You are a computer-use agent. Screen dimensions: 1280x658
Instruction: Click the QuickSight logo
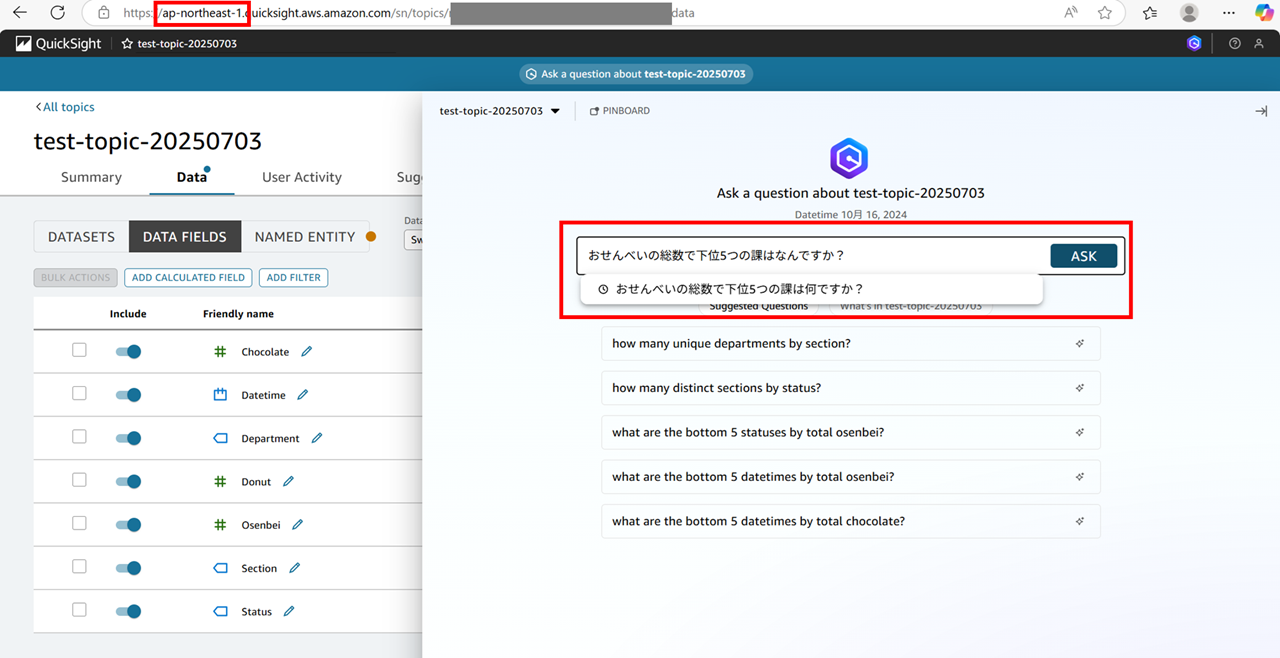58,43
